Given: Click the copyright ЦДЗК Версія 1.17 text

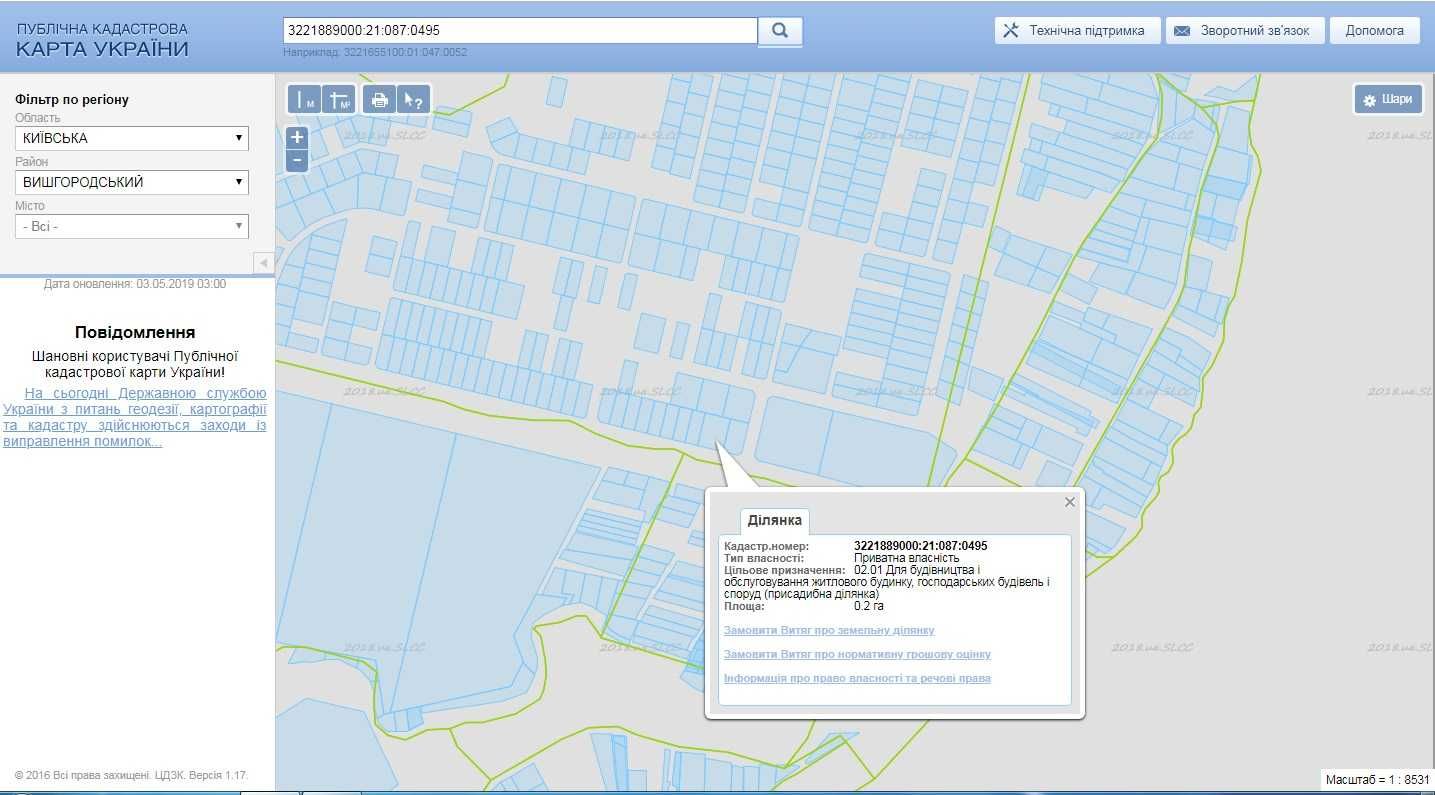Looking at the screenshot, I should point(131,775).
